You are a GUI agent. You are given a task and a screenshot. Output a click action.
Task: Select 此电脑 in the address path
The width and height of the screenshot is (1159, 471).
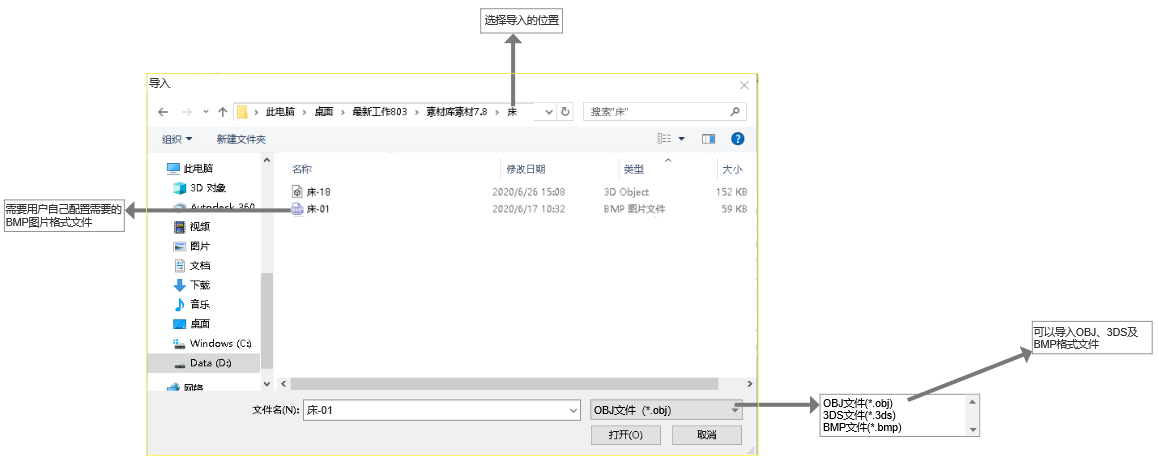pyautogui.click(x=281, y=112)
